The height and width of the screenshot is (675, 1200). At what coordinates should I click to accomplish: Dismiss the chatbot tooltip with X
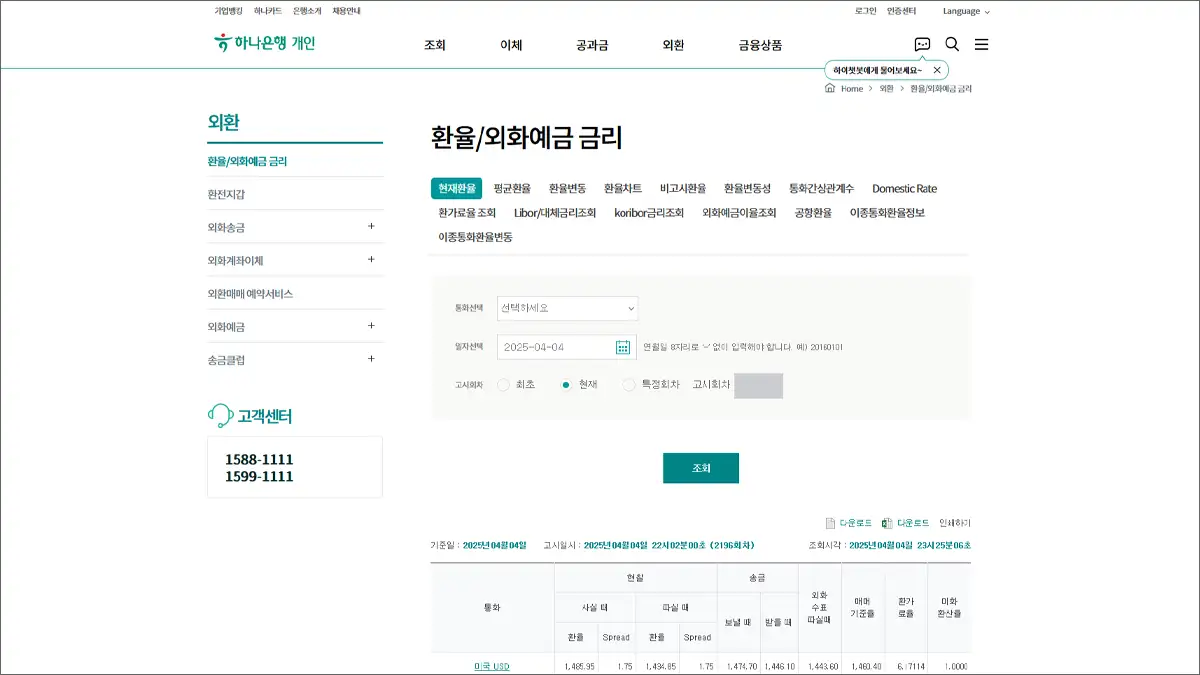pos(936,69)
